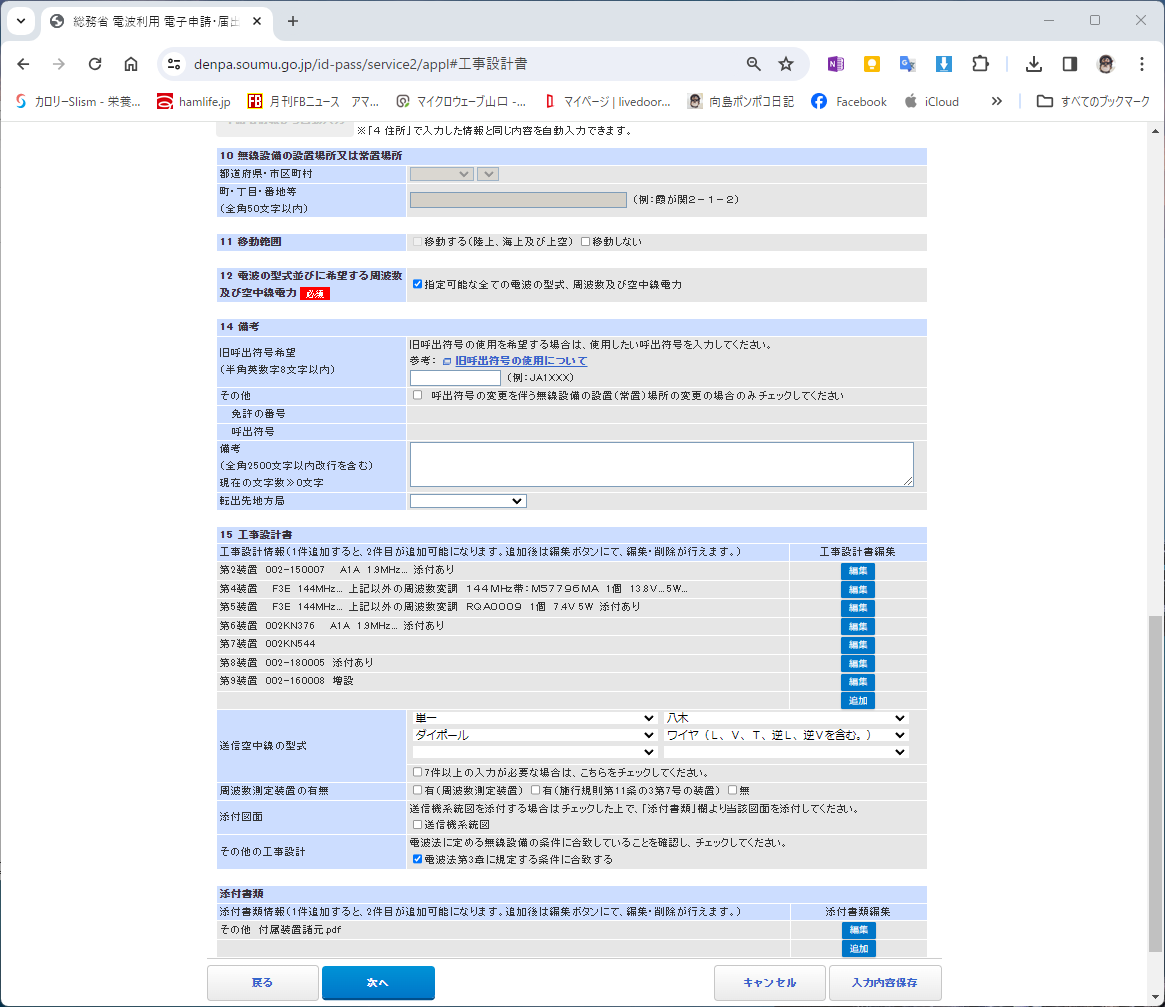Viewport: 1165px width, 1007px height.
Task: Open the Facebook bookmark
Action: coord(848,102)
